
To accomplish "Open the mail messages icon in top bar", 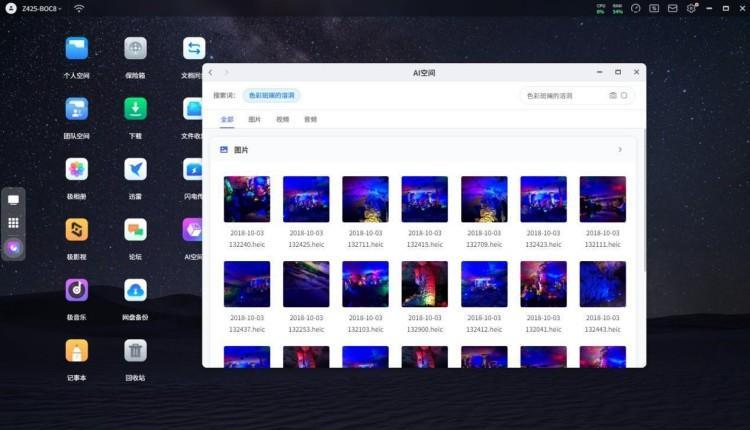I will coord(672,8).
